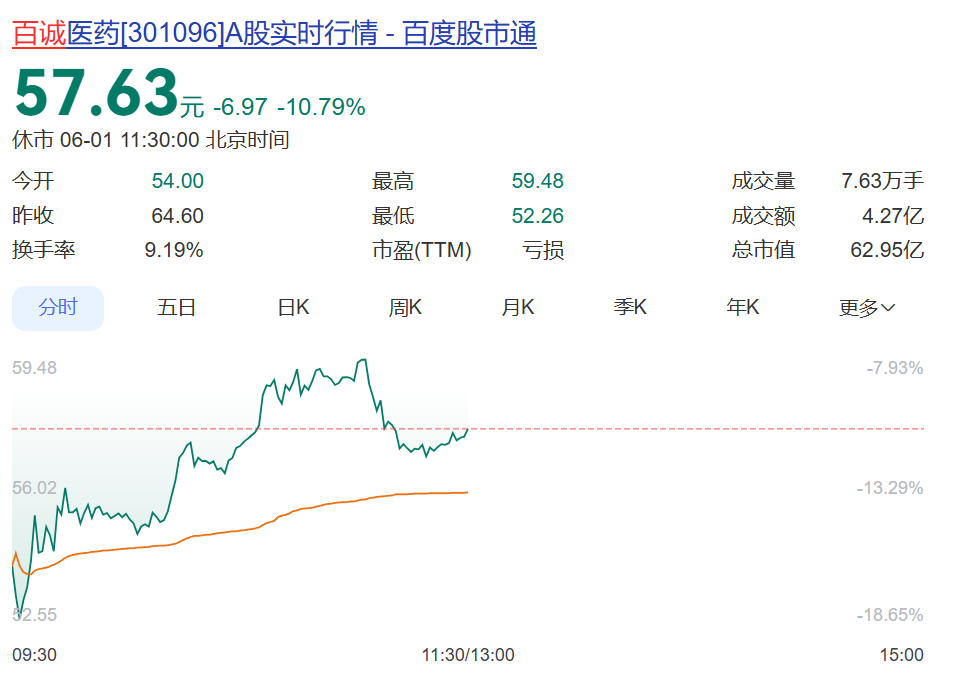
Task: Switch to the 日K chart tab
Action: click(293, 308)
